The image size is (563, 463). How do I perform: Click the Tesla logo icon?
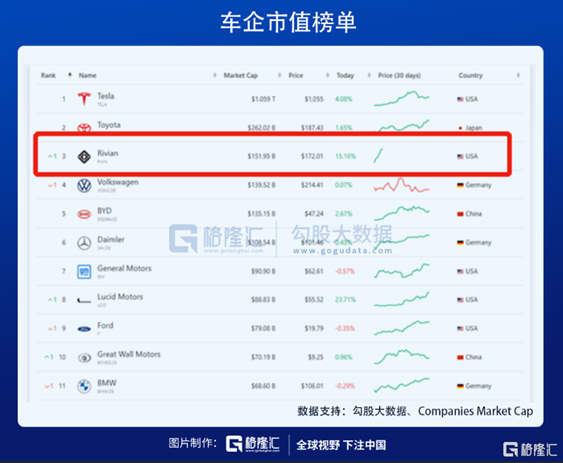tap(84, 98)
